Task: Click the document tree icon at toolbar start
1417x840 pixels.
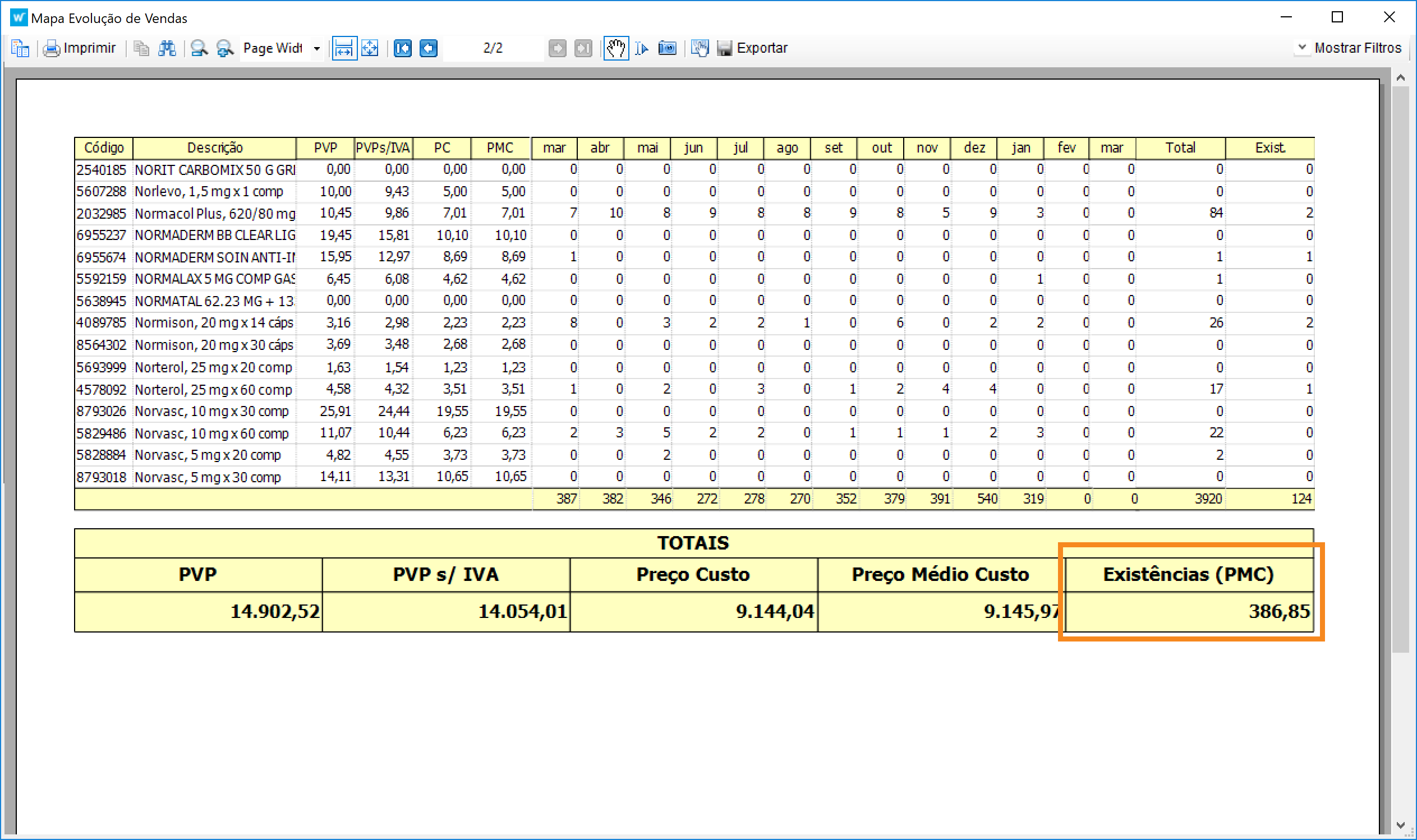Action: [20, 48]
